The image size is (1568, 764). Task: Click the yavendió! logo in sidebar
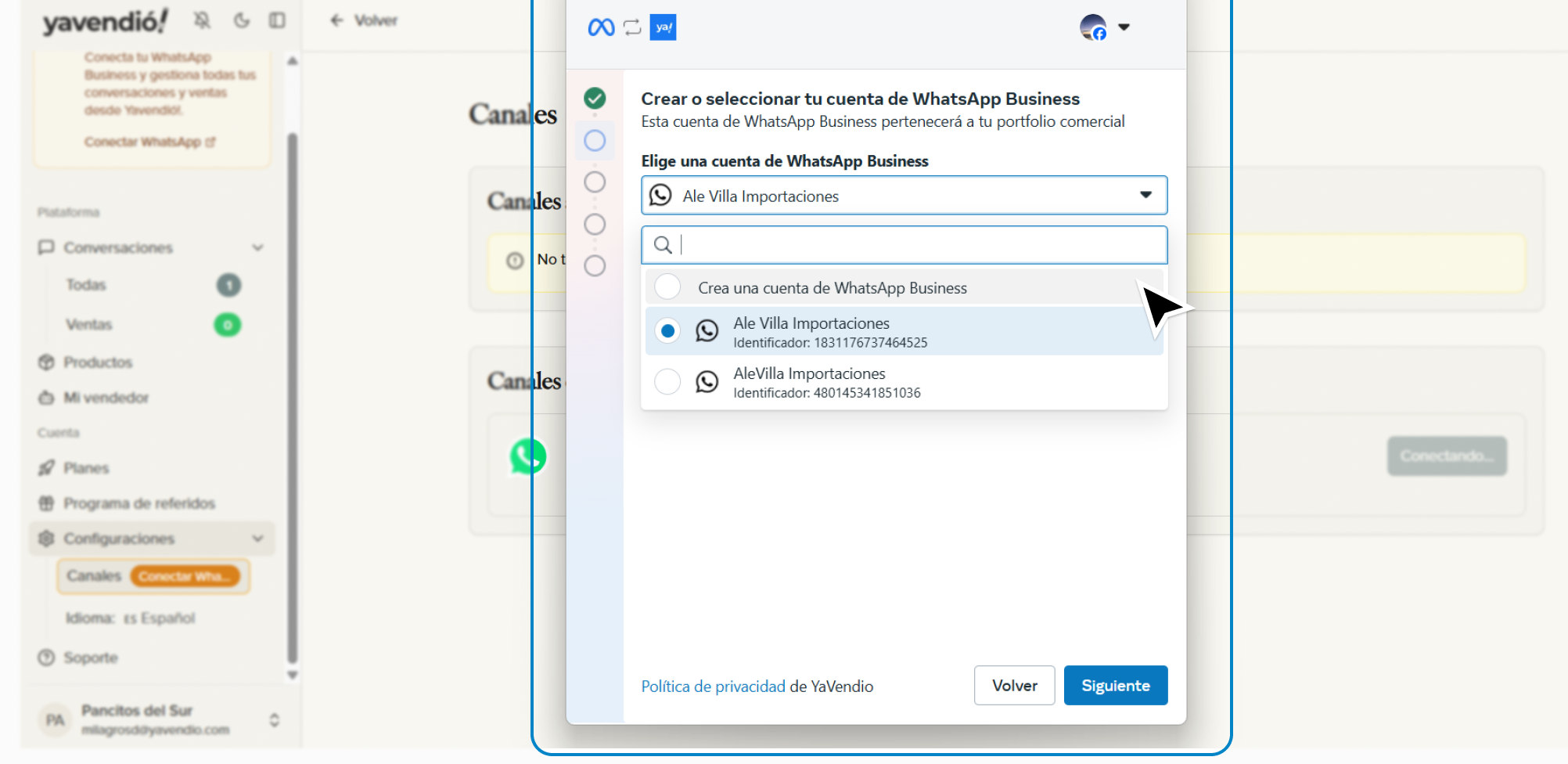pos(105,22)
